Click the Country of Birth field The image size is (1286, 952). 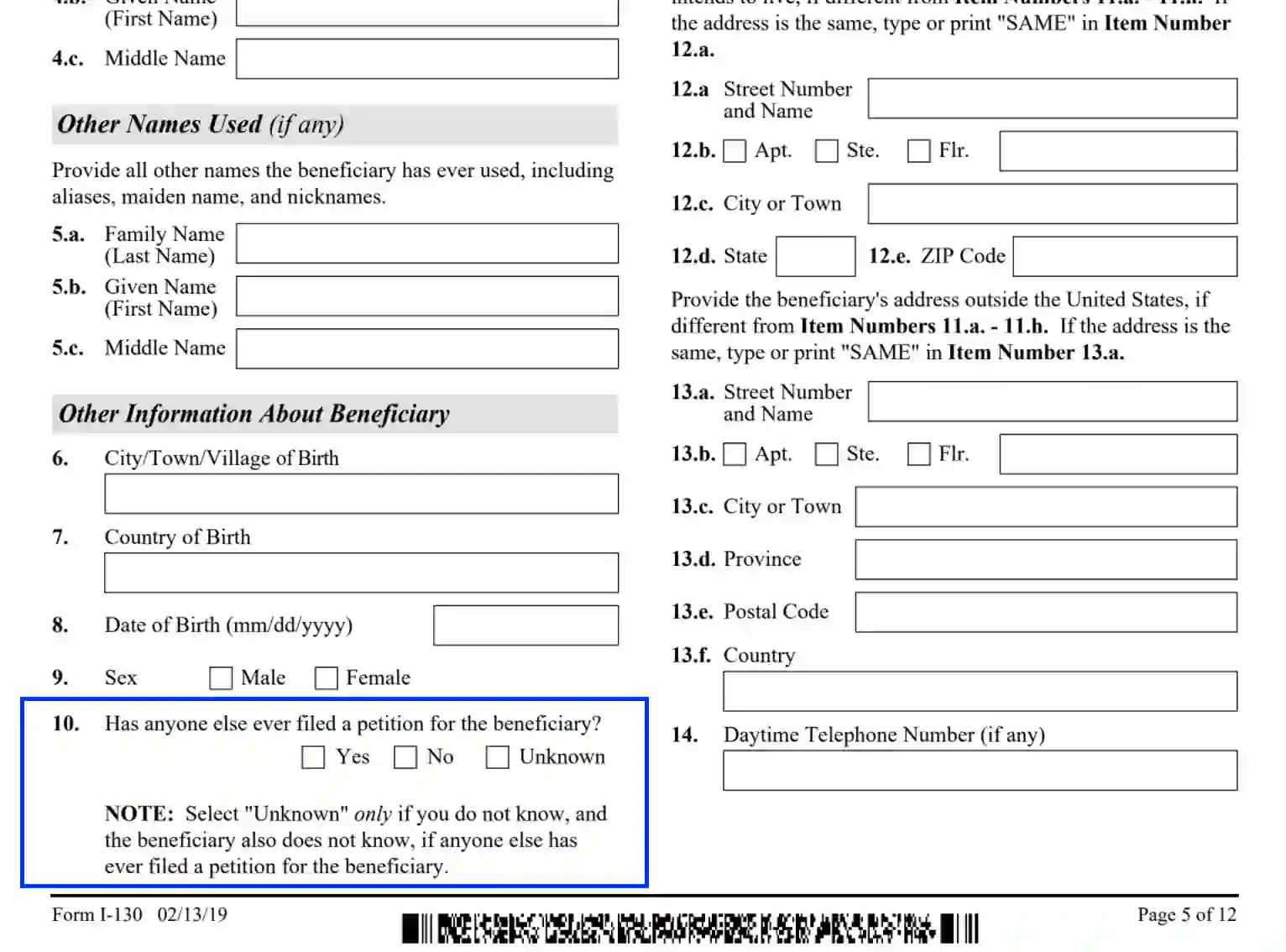360,573
